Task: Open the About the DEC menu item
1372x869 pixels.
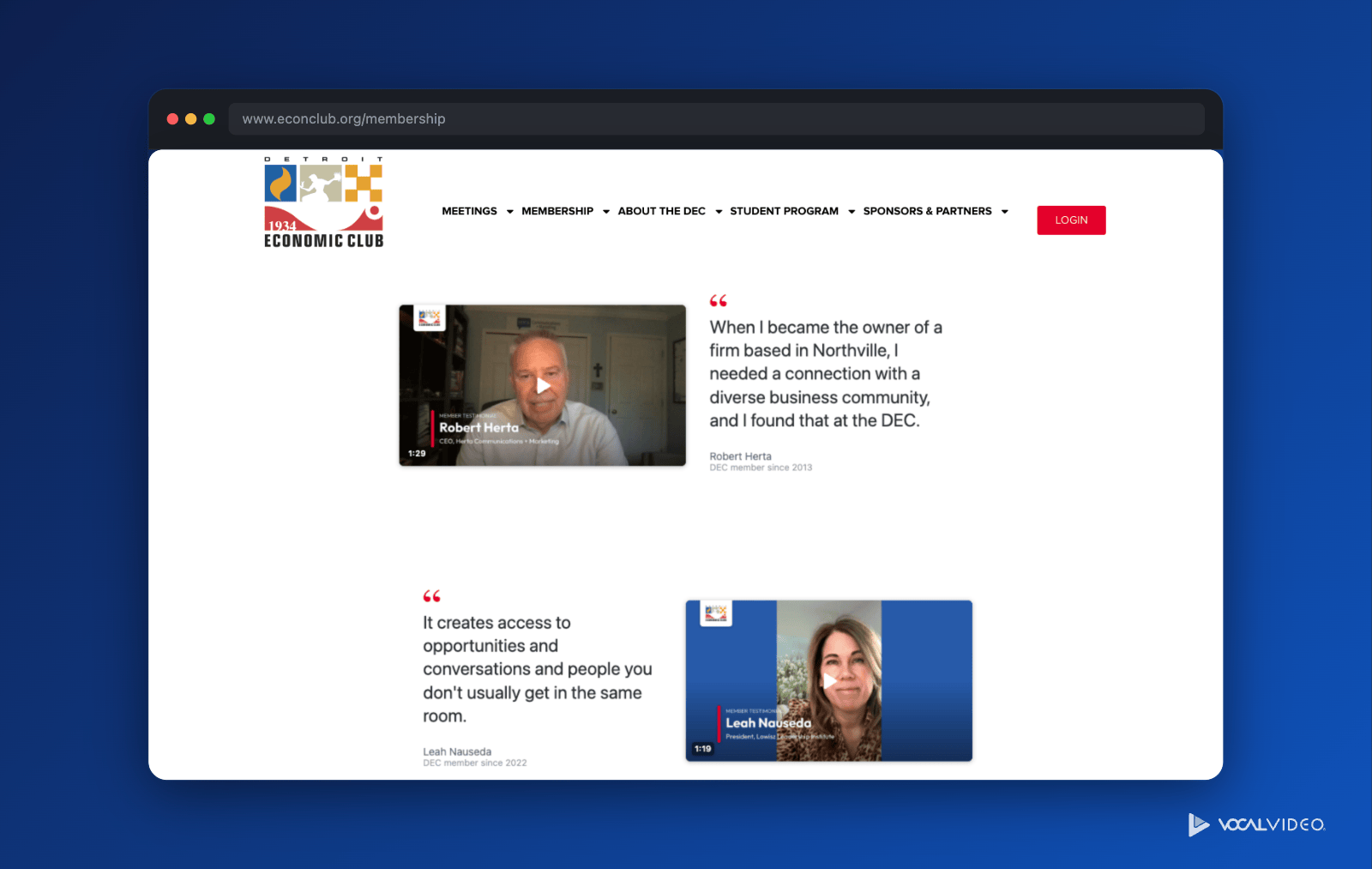Action: click(x=661, y=211)
